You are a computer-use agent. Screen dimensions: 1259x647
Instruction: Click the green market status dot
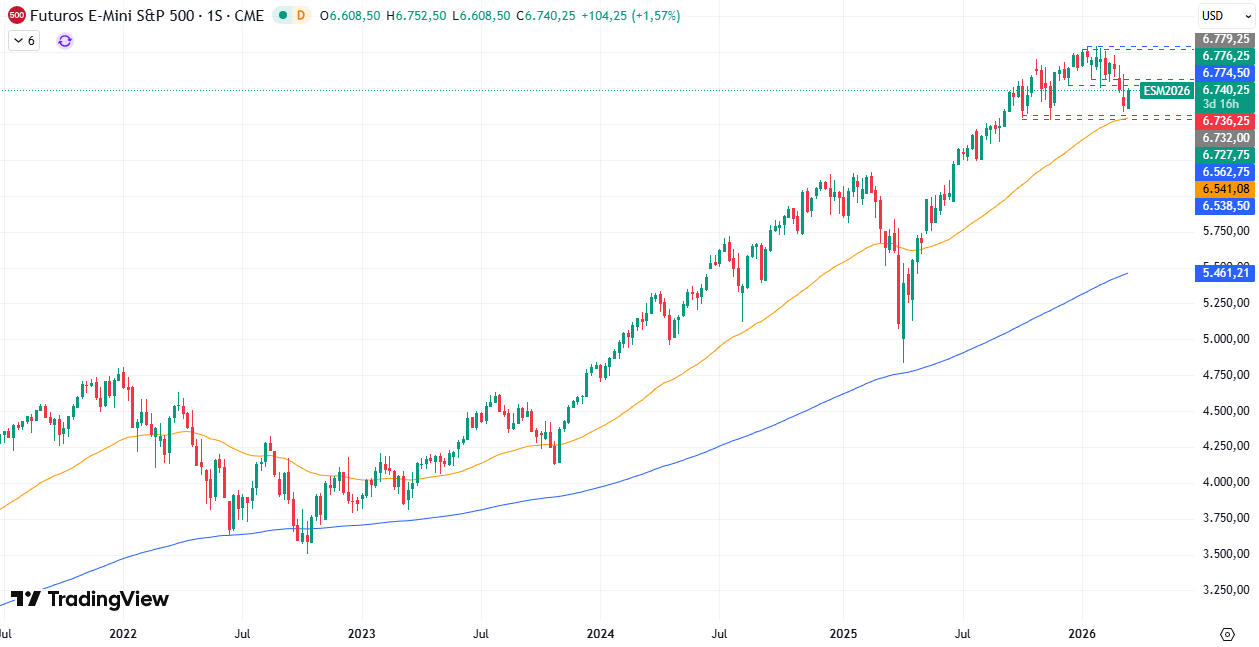(x=283, y=16)
